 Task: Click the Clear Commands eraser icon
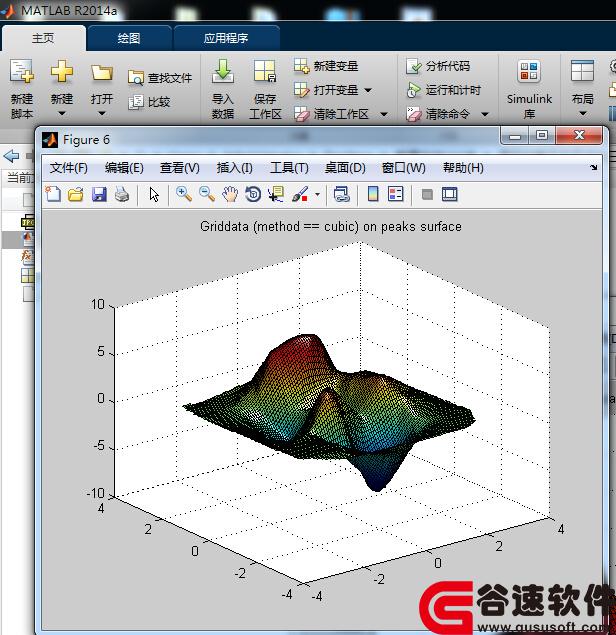coord(414,114)
